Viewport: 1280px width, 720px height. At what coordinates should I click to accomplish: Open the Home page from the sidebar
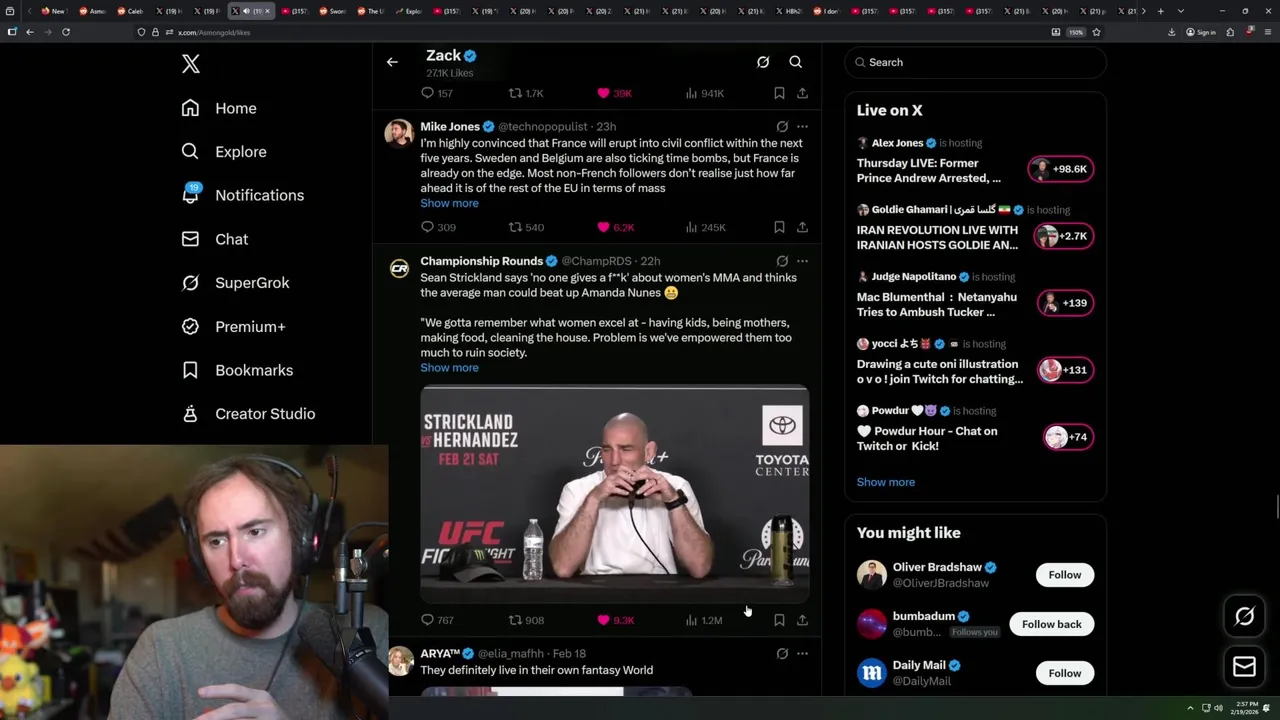[219, 108]
